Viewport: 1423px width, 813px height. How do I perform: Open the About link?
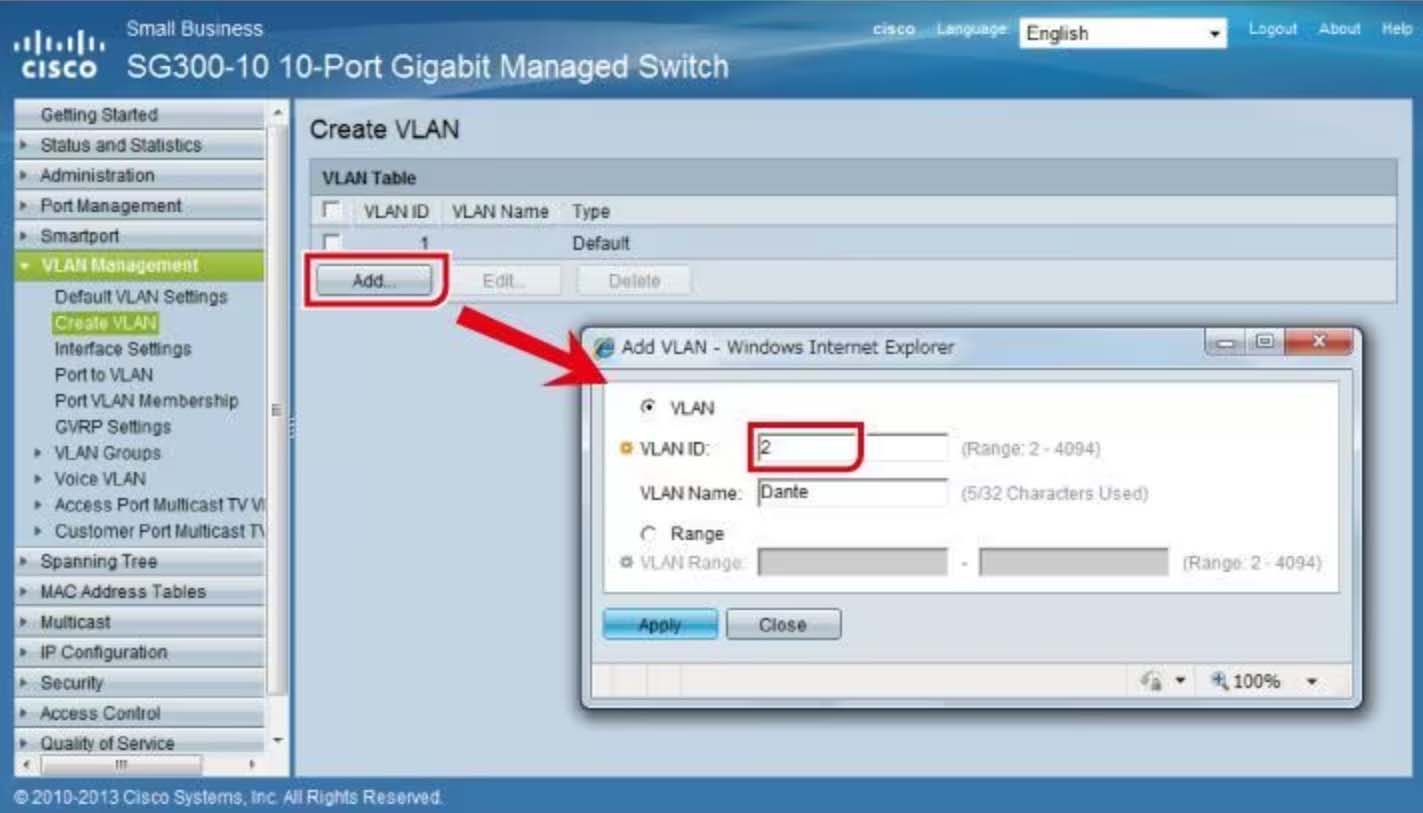click(x=1339, y=29)
